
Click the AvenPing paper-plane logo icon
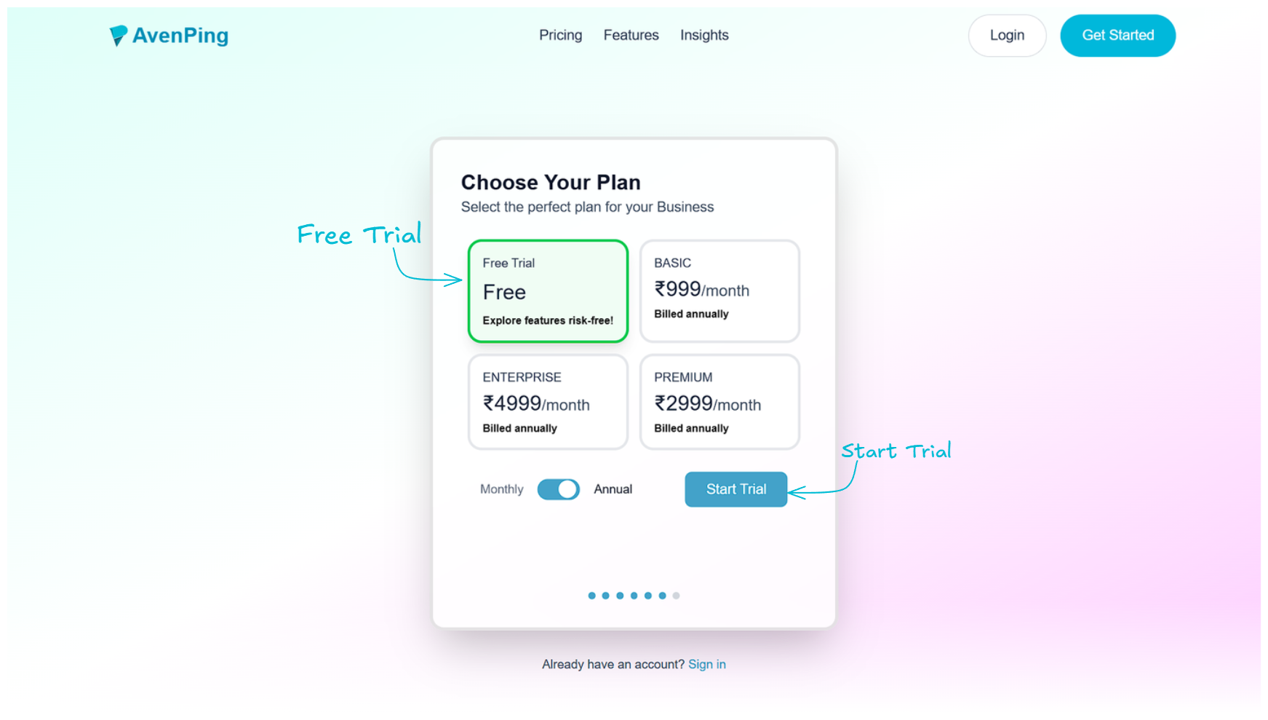119,34
